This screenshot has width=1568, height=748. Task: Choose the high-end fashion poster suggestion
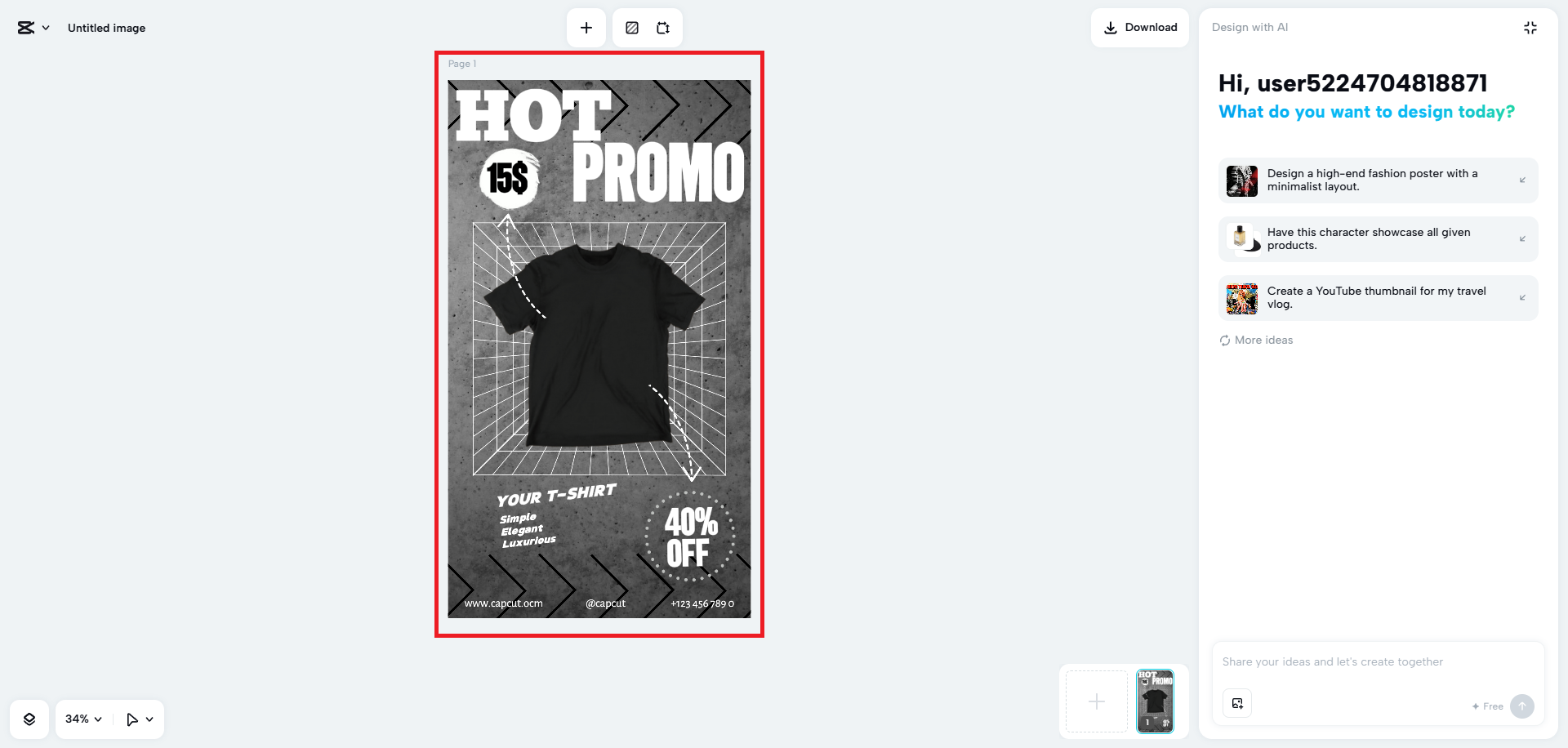tap(1379, 180)
